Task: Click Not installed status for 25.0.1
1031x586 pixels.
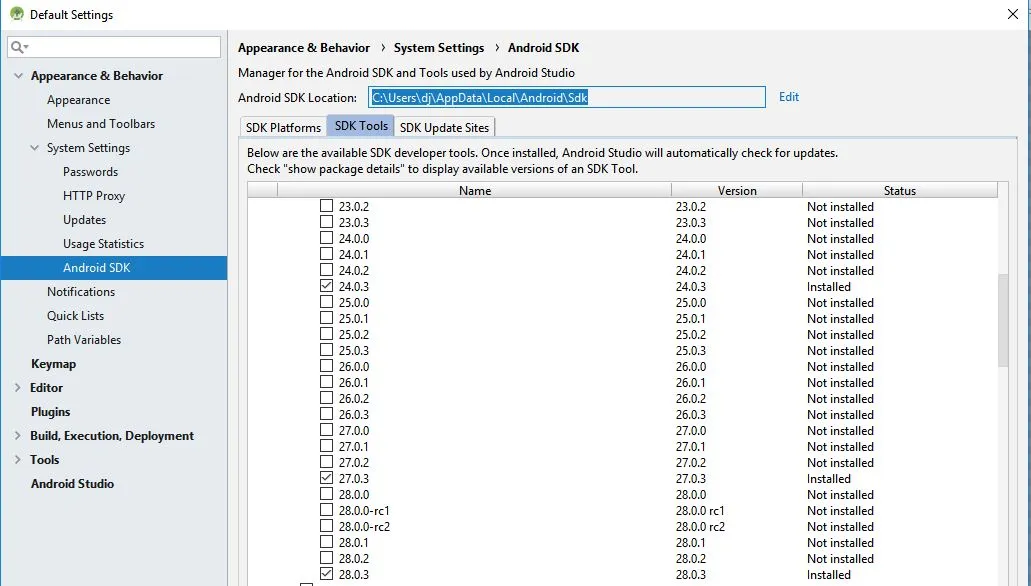Action: click(x=840, y=318)
